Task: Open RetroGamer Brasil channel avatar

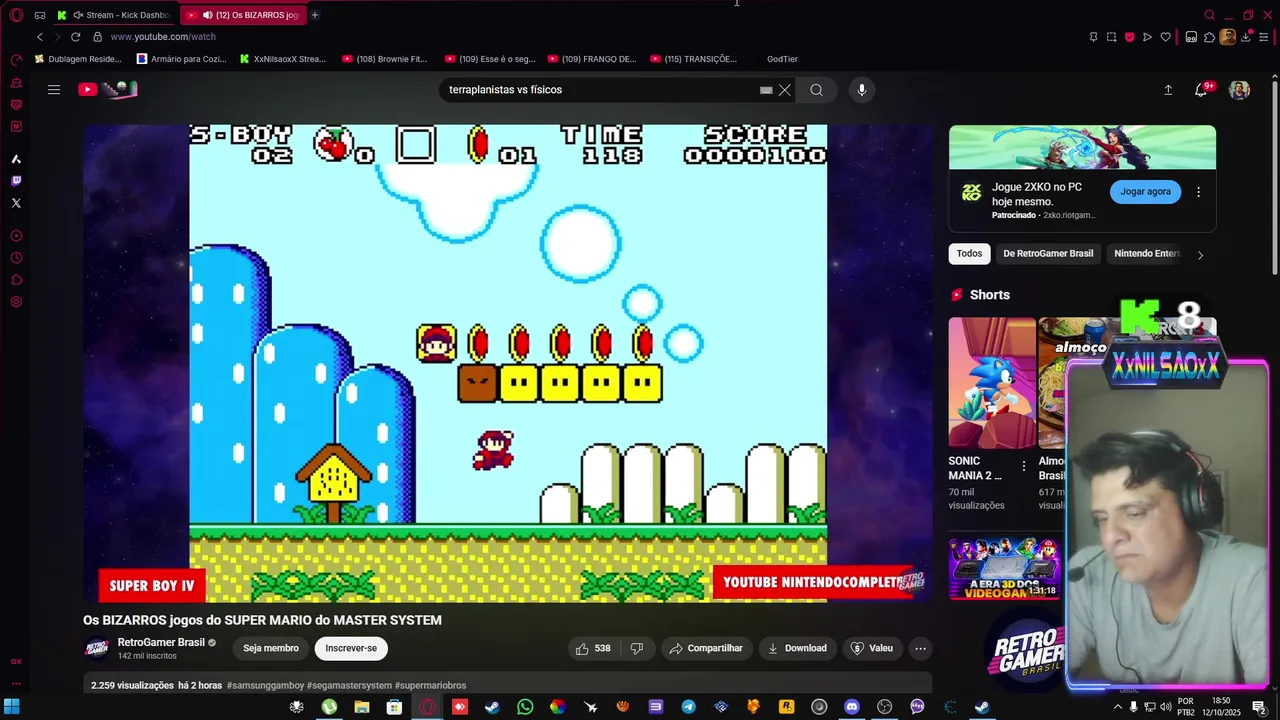Action: (97, 648)
